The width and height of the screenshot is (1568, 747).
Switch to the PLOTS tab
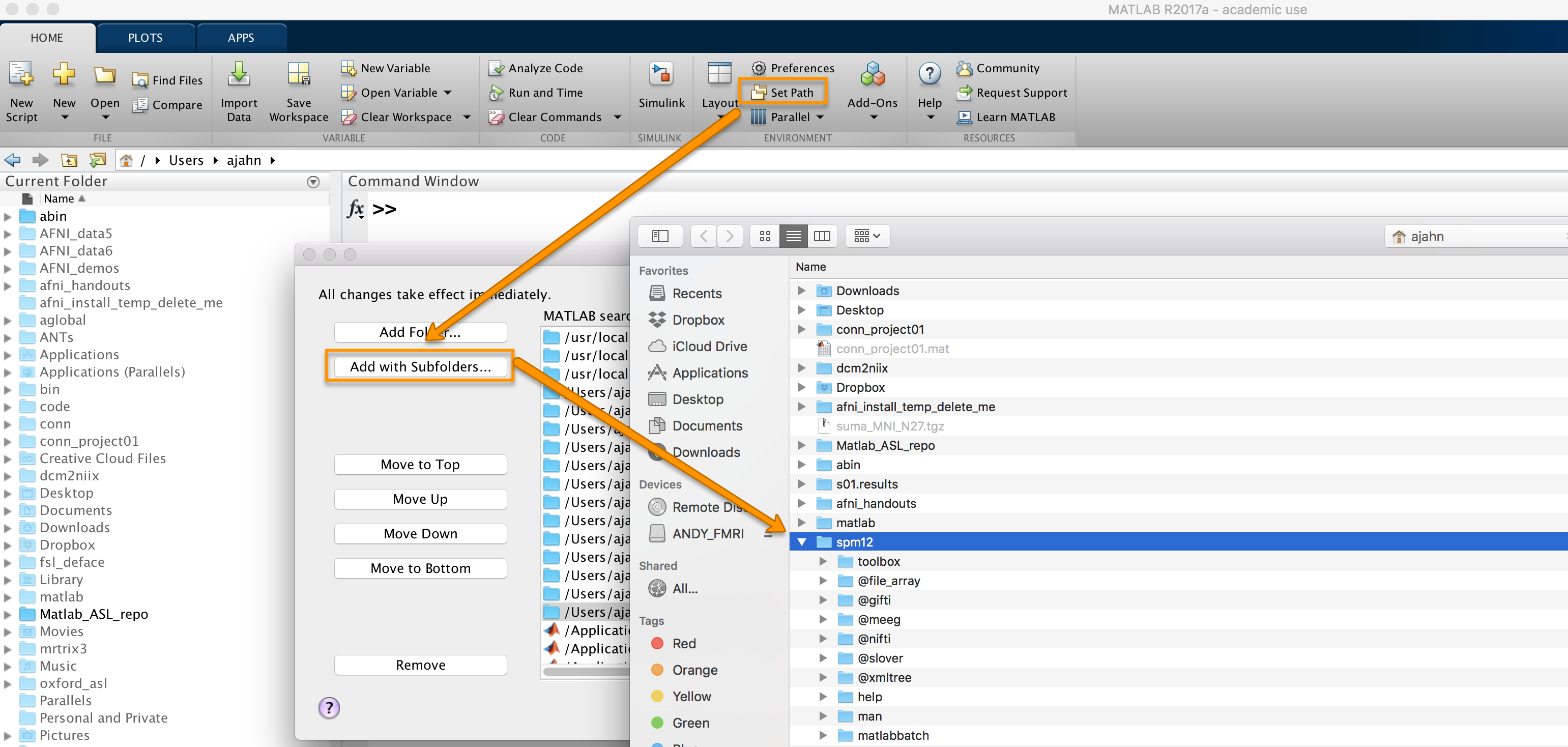[146, 38]
